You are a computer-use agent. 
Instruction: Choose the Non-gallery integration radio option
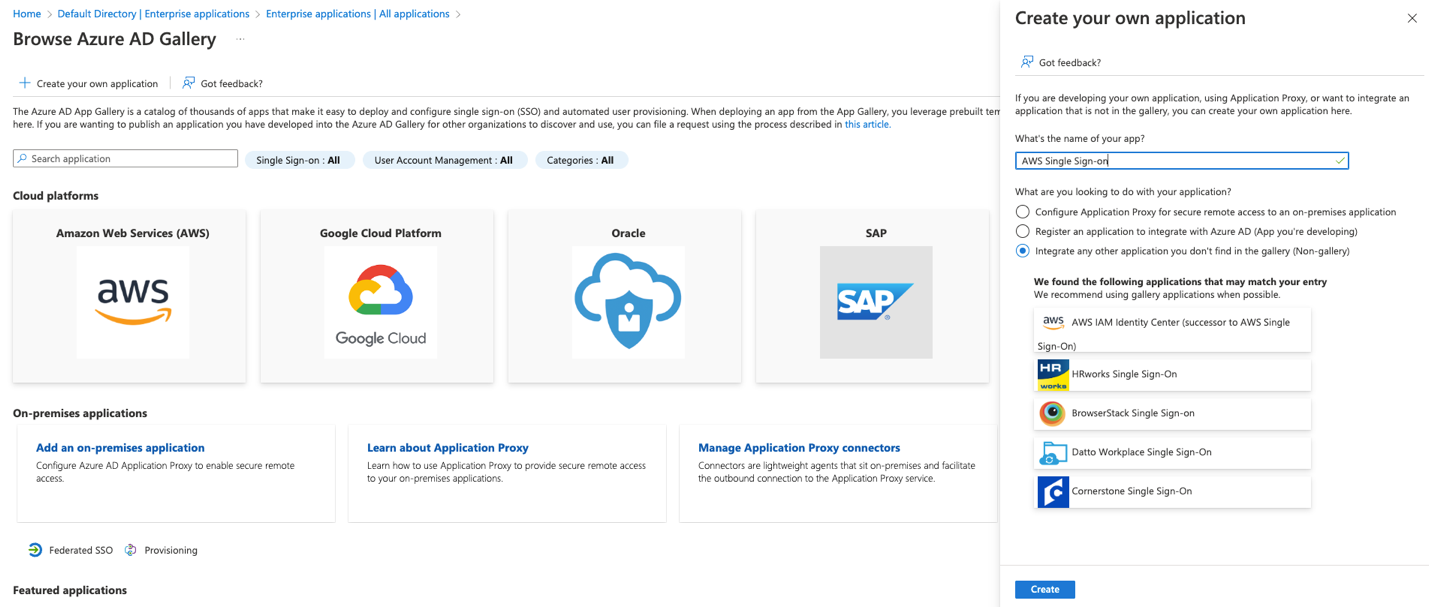1022,251
